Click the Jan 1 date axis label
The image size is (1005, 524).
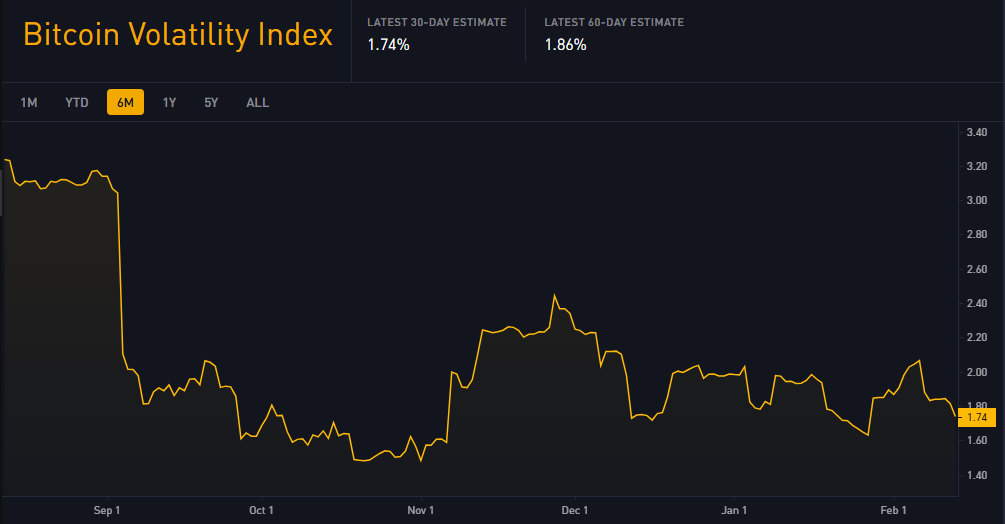tap(734, 510)
